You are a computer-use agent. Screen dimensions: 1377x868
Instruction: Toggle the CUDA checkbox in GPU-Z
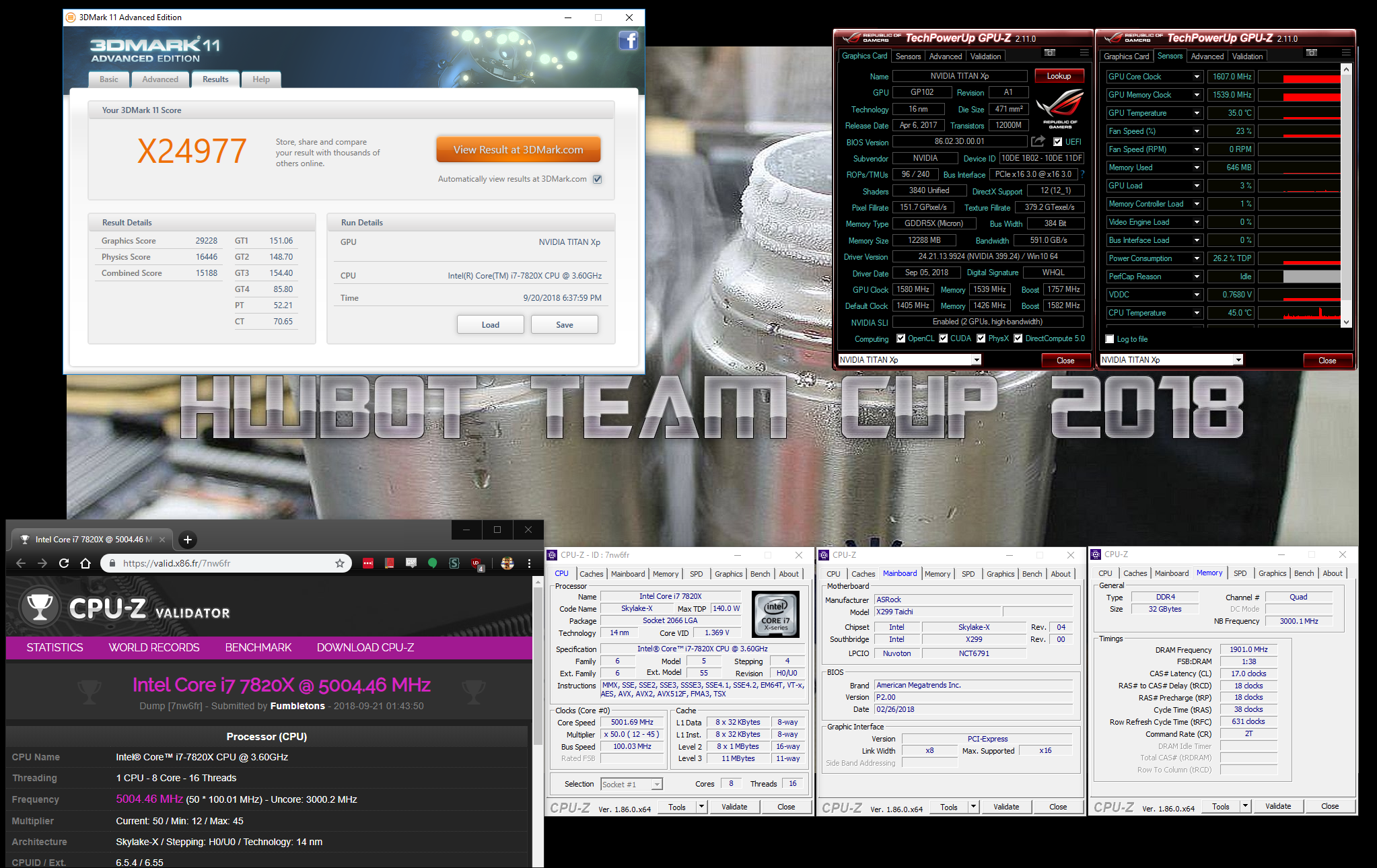[x=944, y=338]
